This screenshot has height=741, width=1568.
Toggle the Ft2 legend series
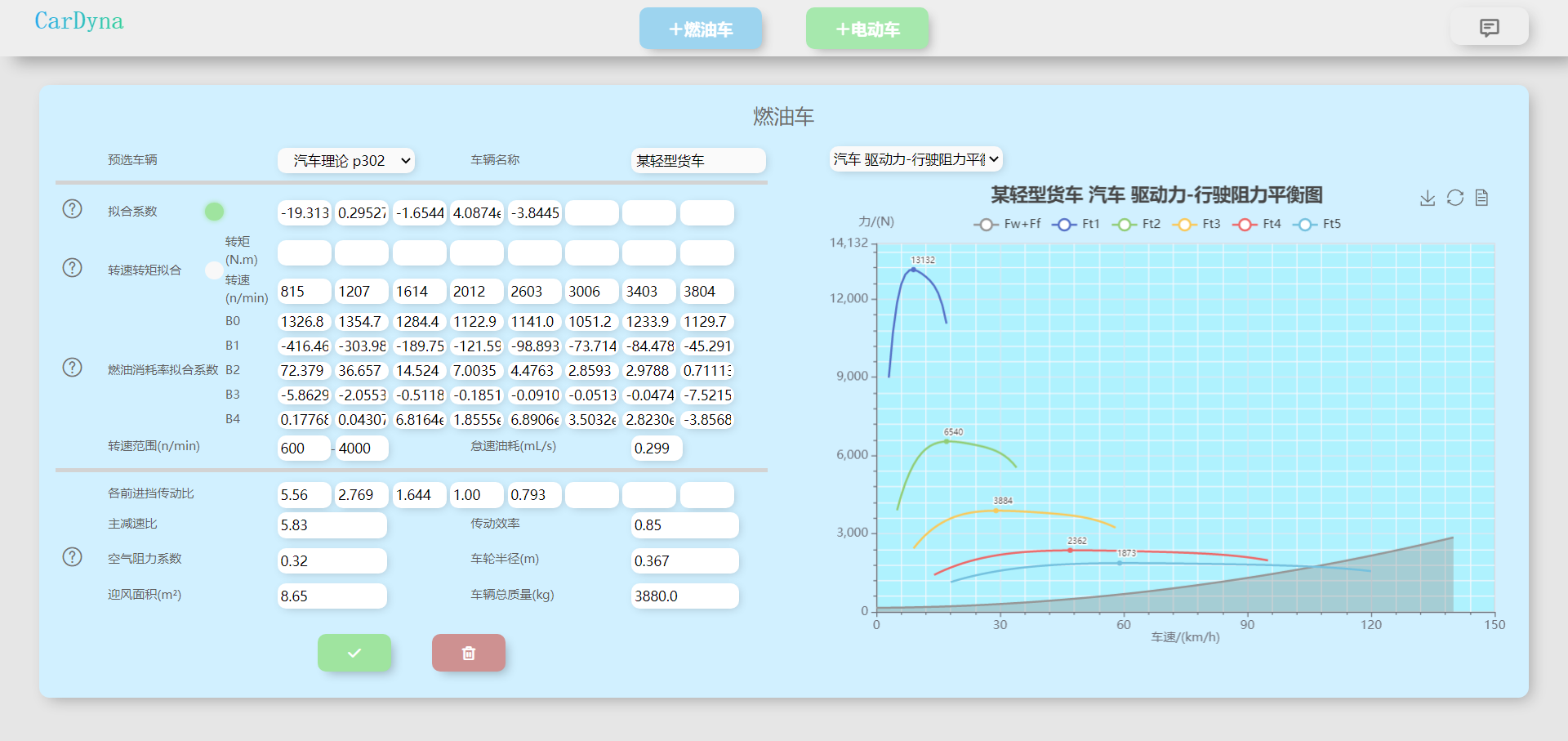(1136, 224)
